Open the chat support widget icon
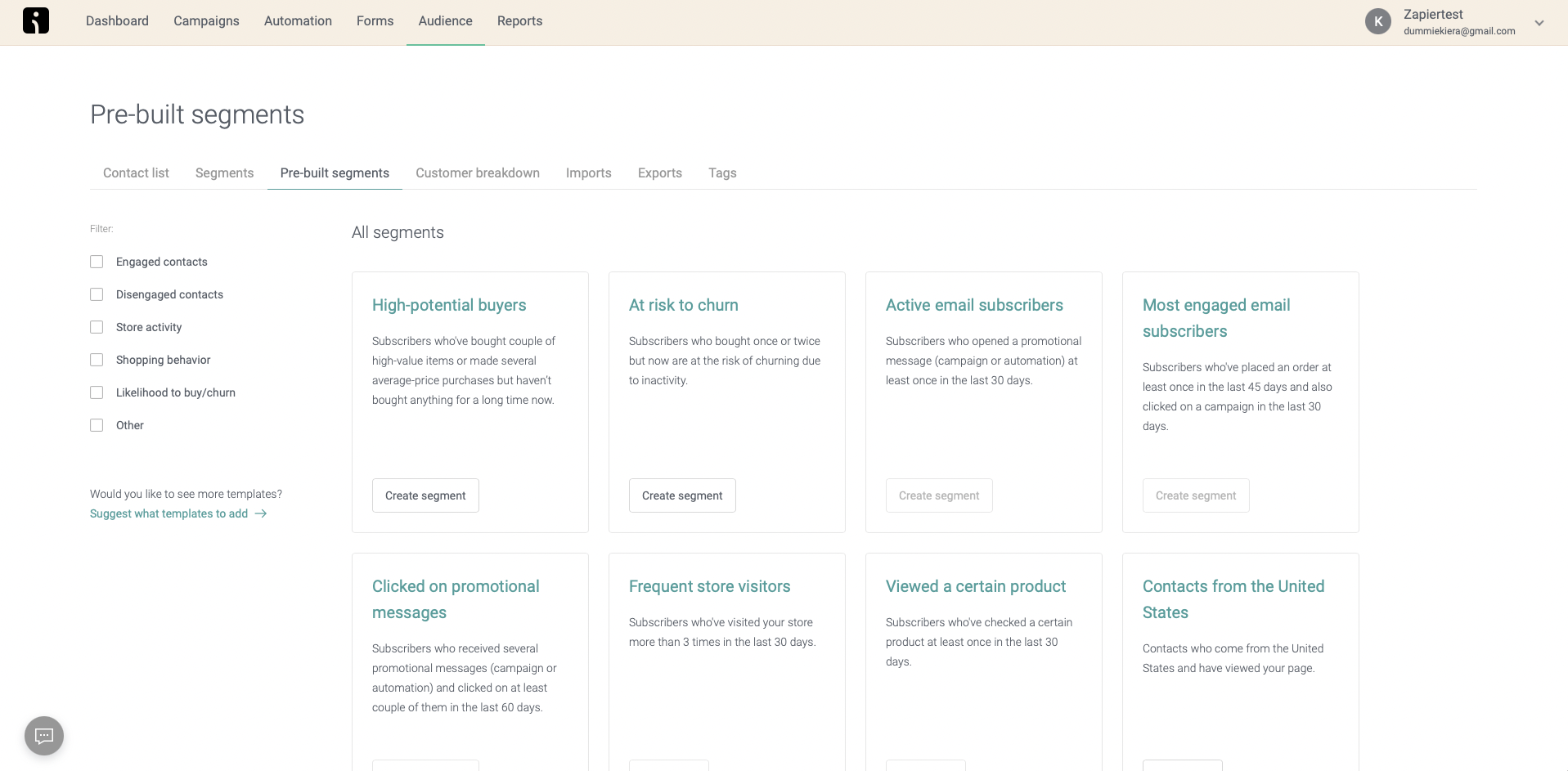Image resolution: width=1568 pixels, height=771 pixels. click(44, 736)
